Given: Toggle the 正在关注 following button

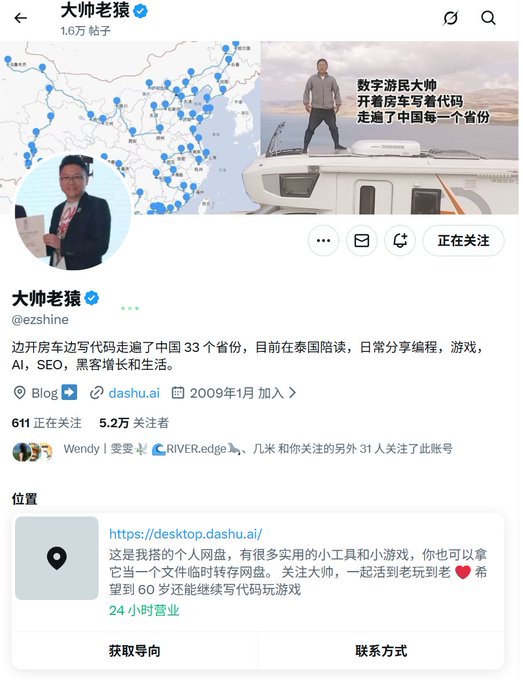Looking at the screenshot, I should point(464,240).
